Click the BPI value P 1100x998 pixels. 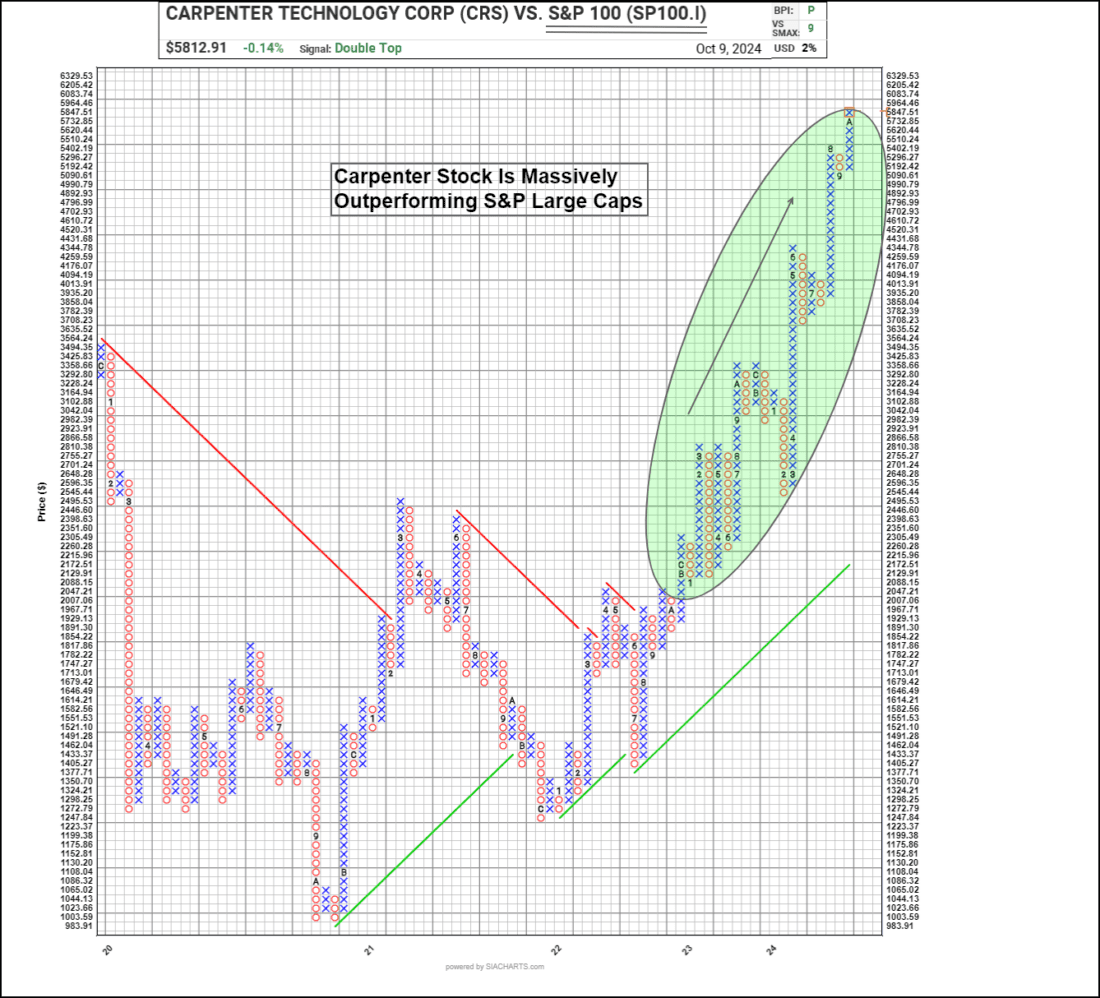tap(811, 11)
